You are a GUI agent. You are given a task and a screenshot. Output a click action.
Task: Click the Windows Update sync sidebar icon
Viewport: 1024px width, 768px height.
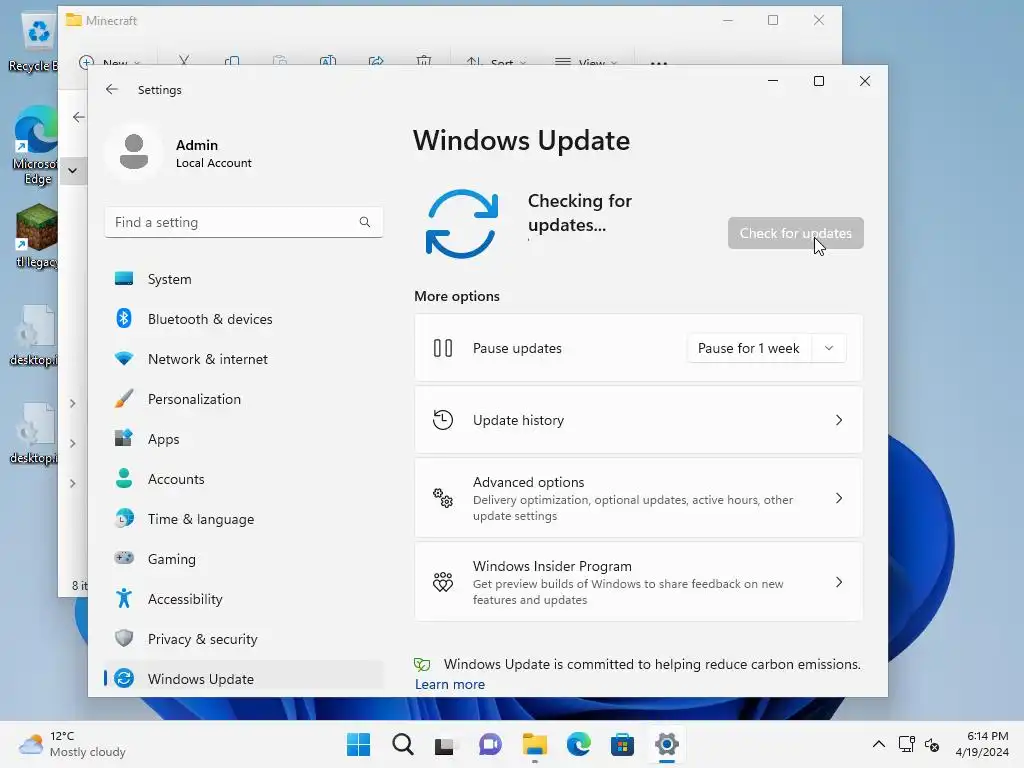[124, 679]
